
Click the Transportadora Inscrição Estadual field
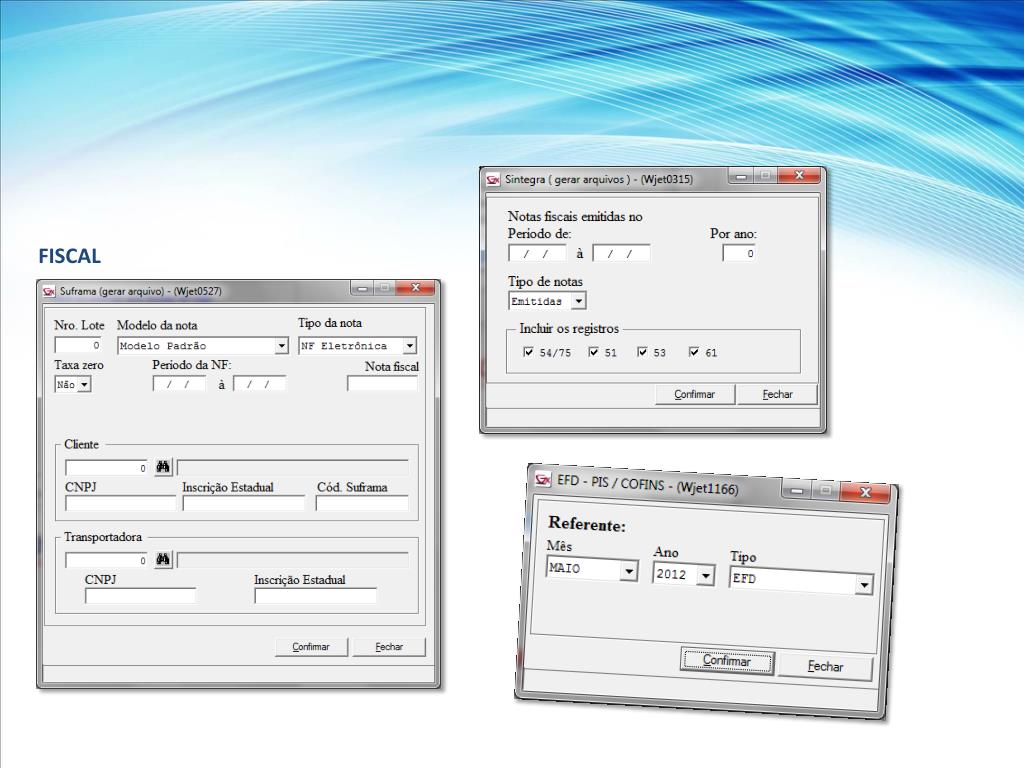point(315,596)
